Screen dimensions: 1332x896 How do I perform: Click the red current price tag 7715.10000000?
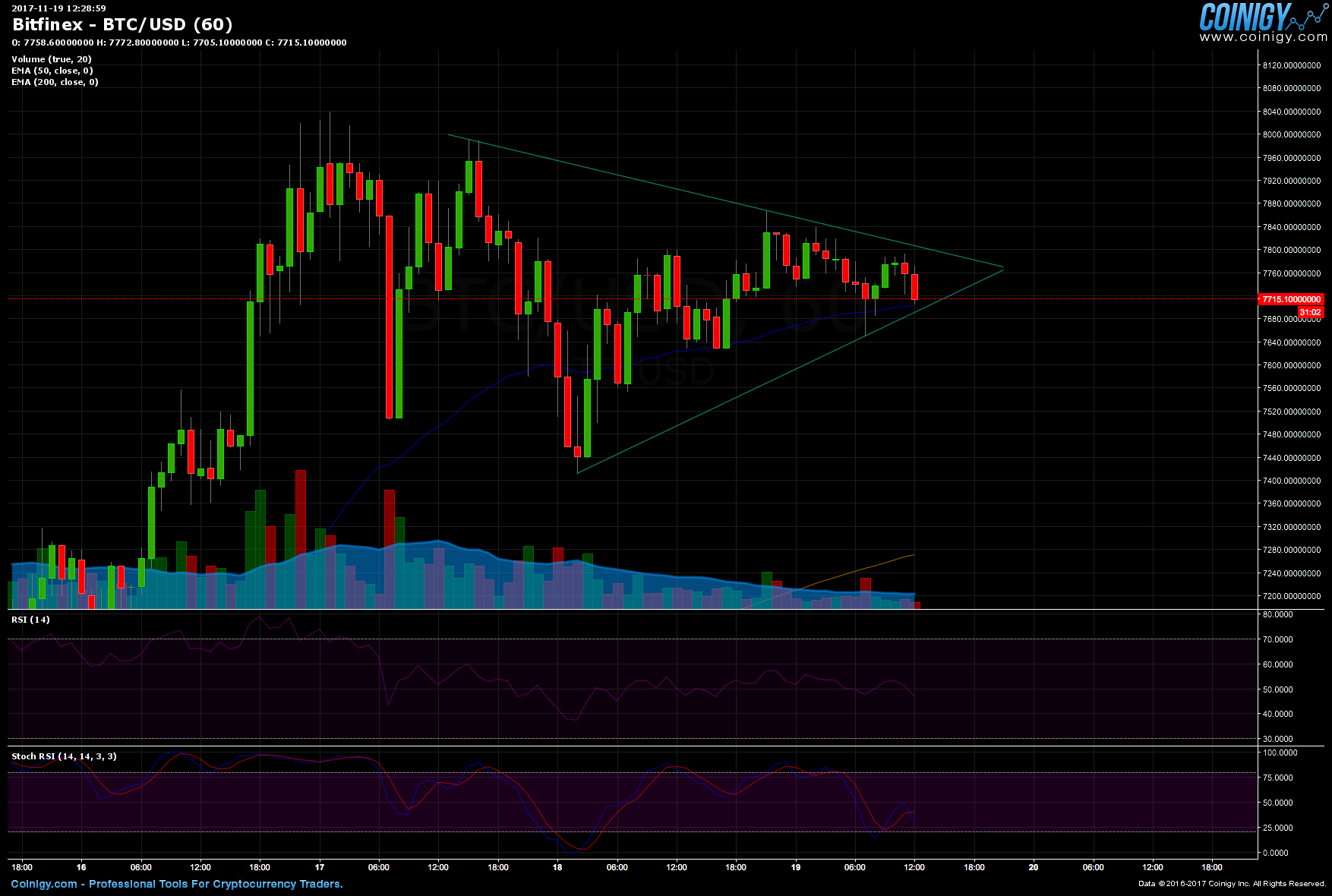[x=1291, y=299]
